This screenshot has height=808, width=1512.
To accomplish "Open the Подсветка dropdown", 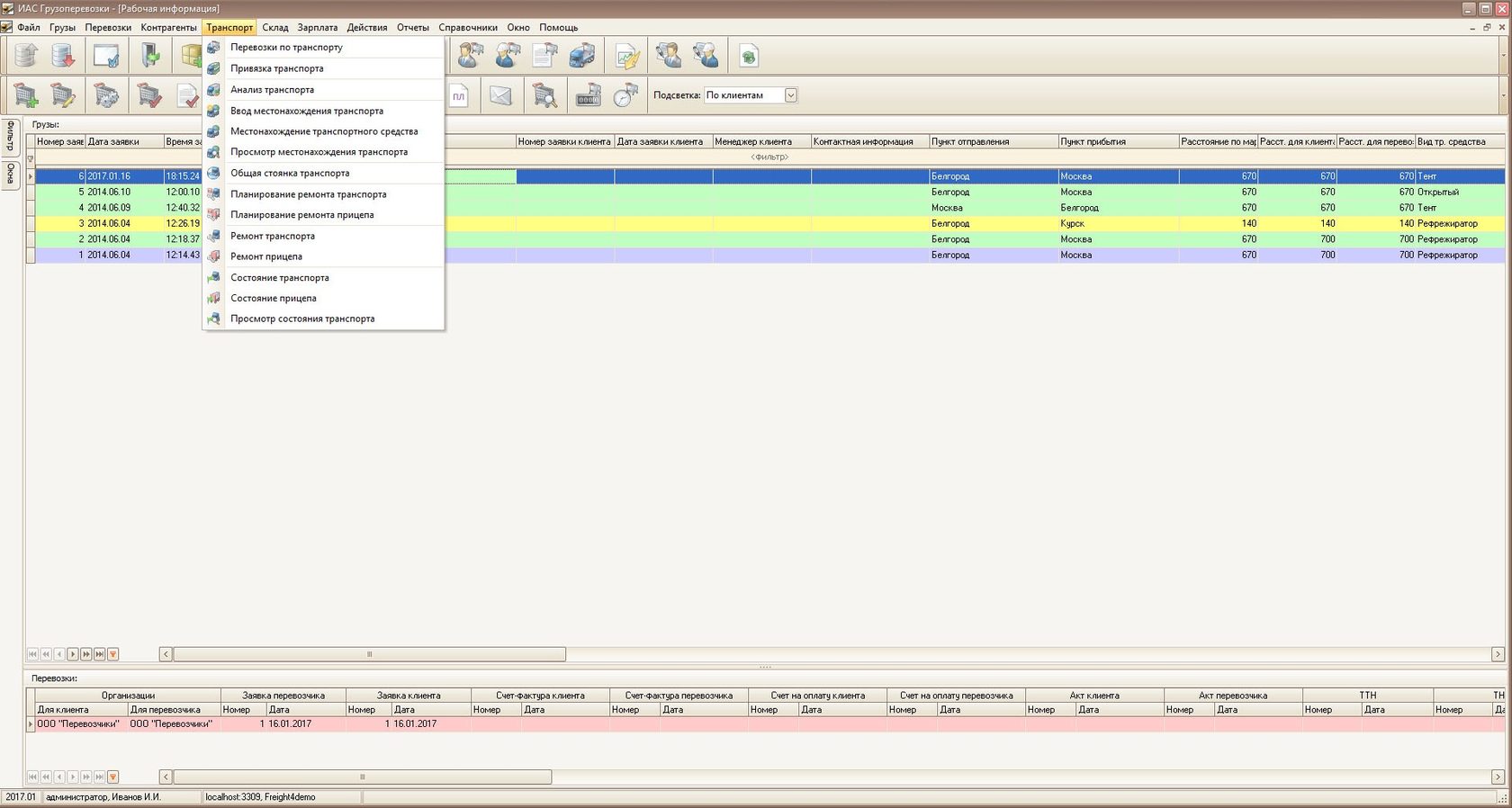I will pyautogui.click(x=790, y=95).
